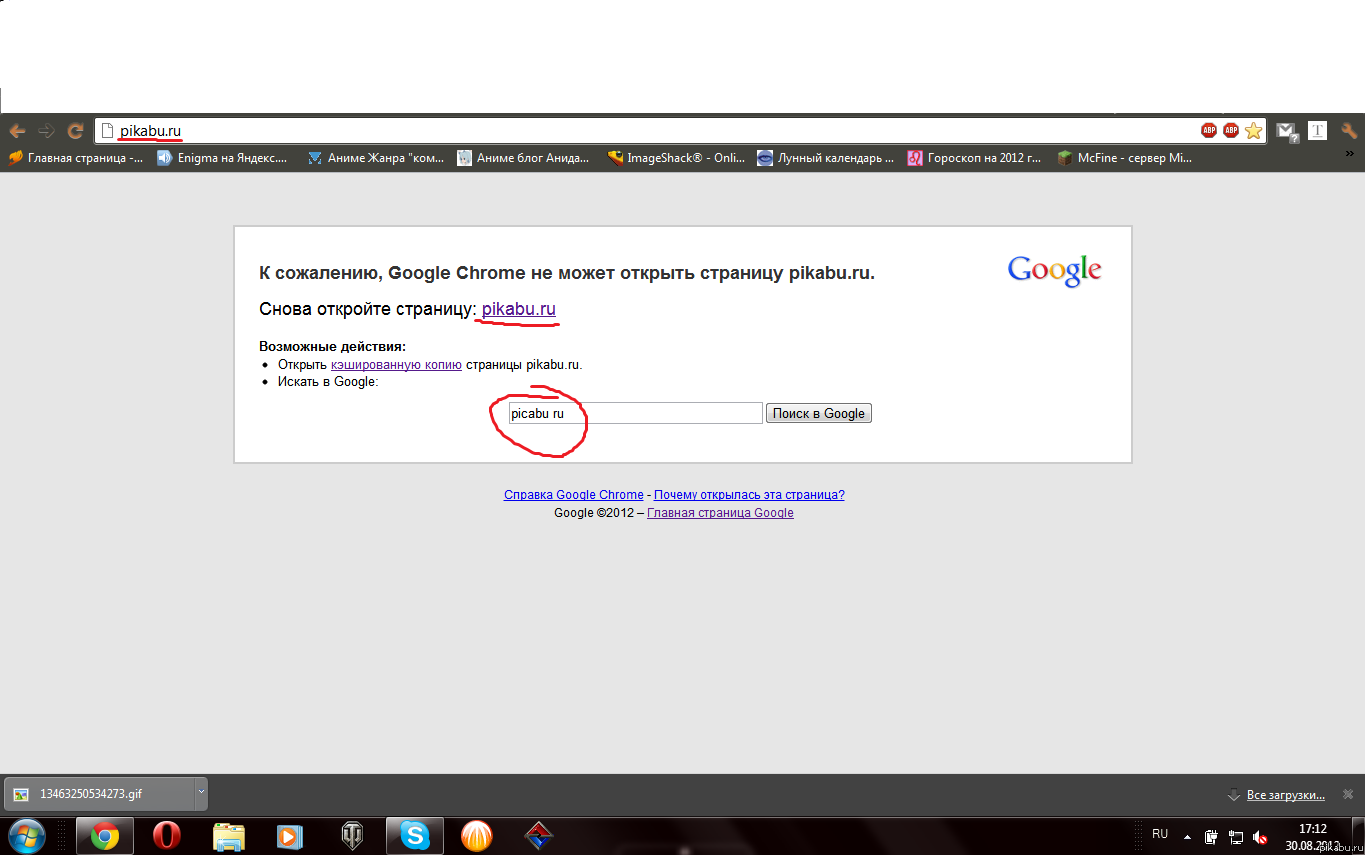Open the Главная страница bookmark
The height and width of the screenshot is (855, 1365).
pos(77,158)
